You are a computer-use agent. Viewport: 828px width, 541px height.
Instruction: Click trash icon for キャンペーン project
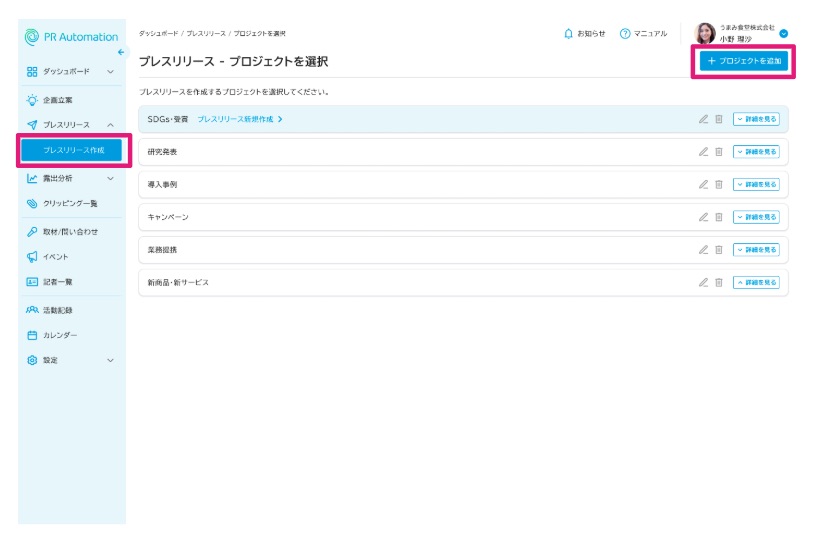coord(718,217)
